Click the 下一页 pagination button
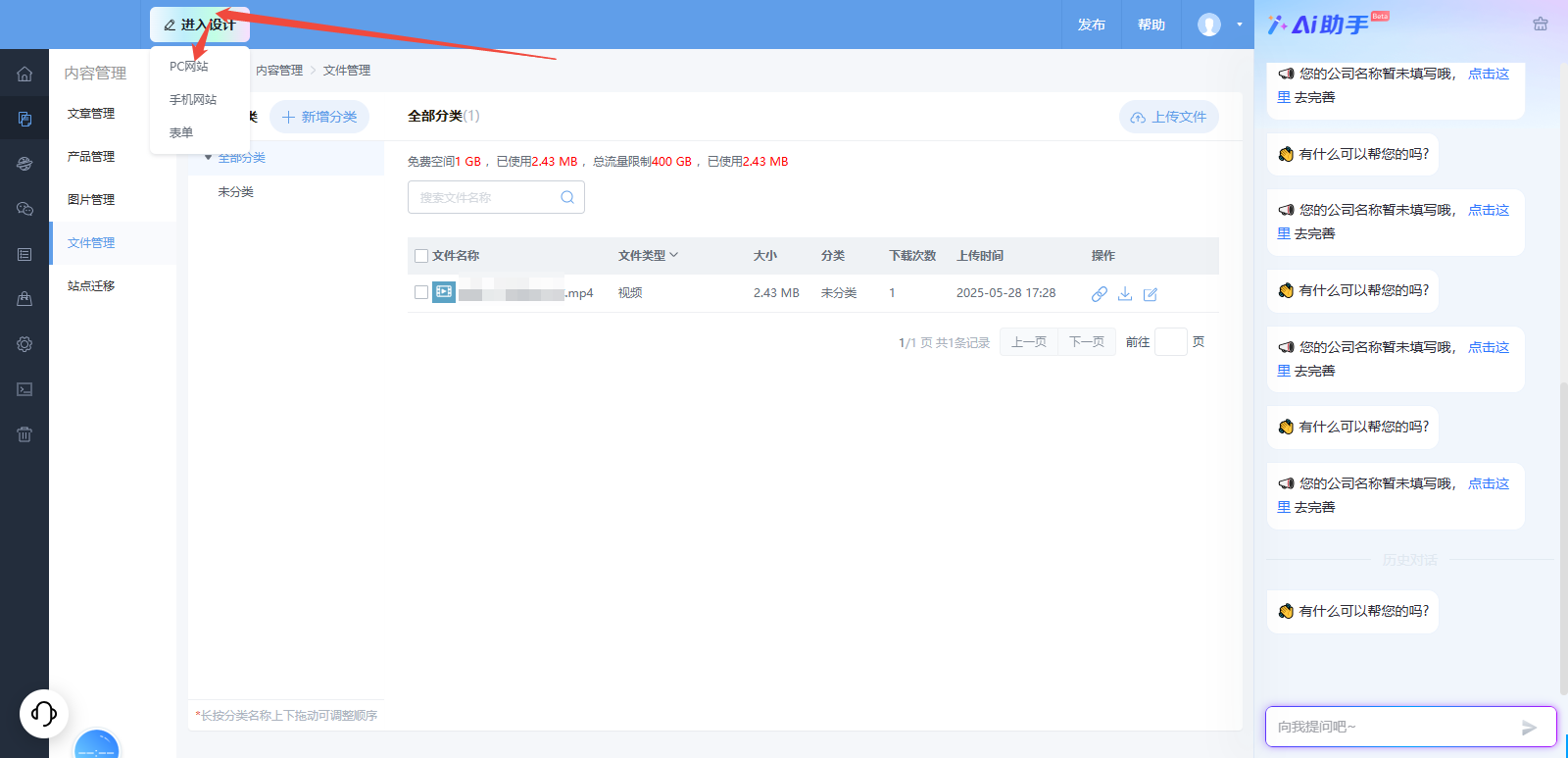This screenshot has height=758, width=1568. point(1087,342)
